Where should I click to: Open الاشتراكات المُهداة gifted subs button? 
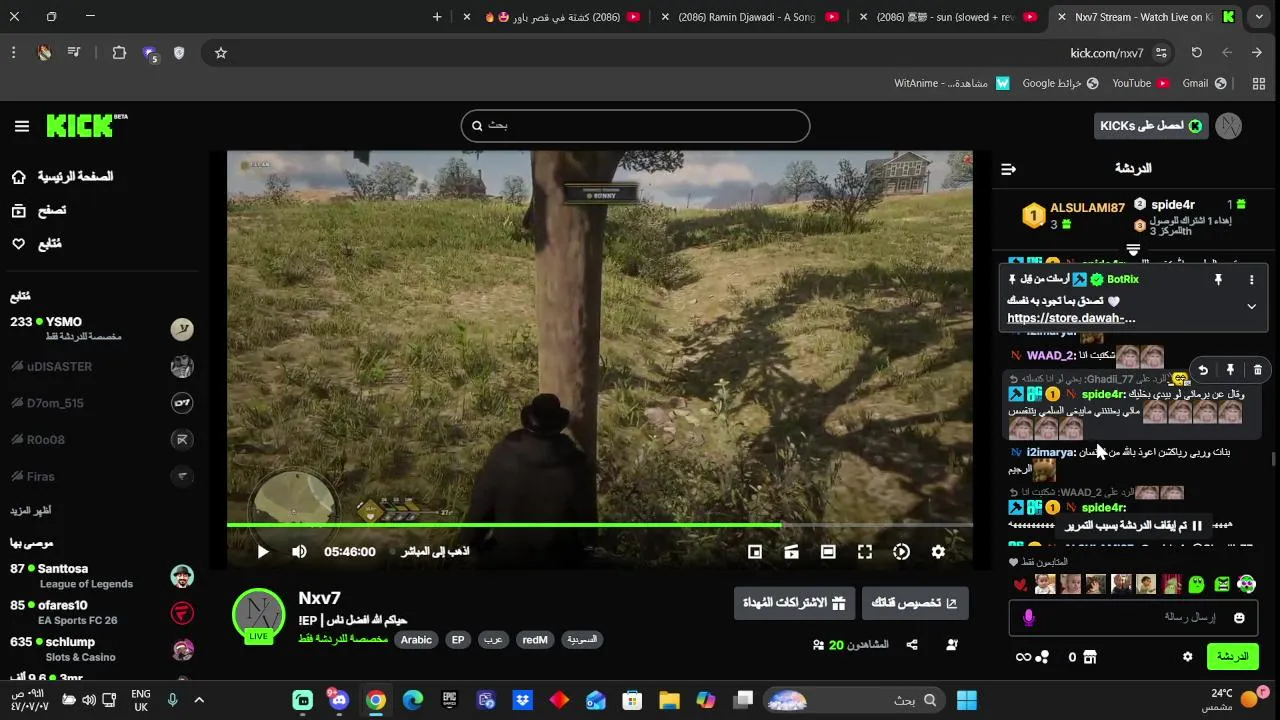(x=794, y=603)
